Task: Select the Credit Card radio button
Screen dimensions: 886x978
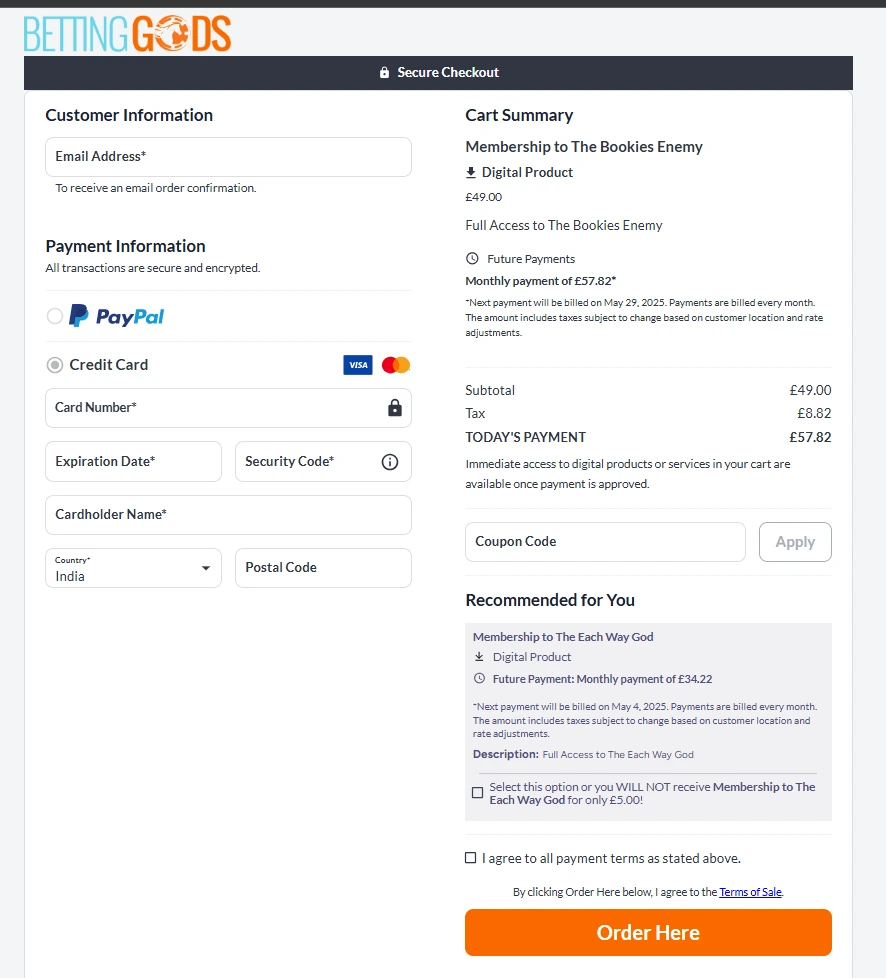Action: tap(55, 365)
